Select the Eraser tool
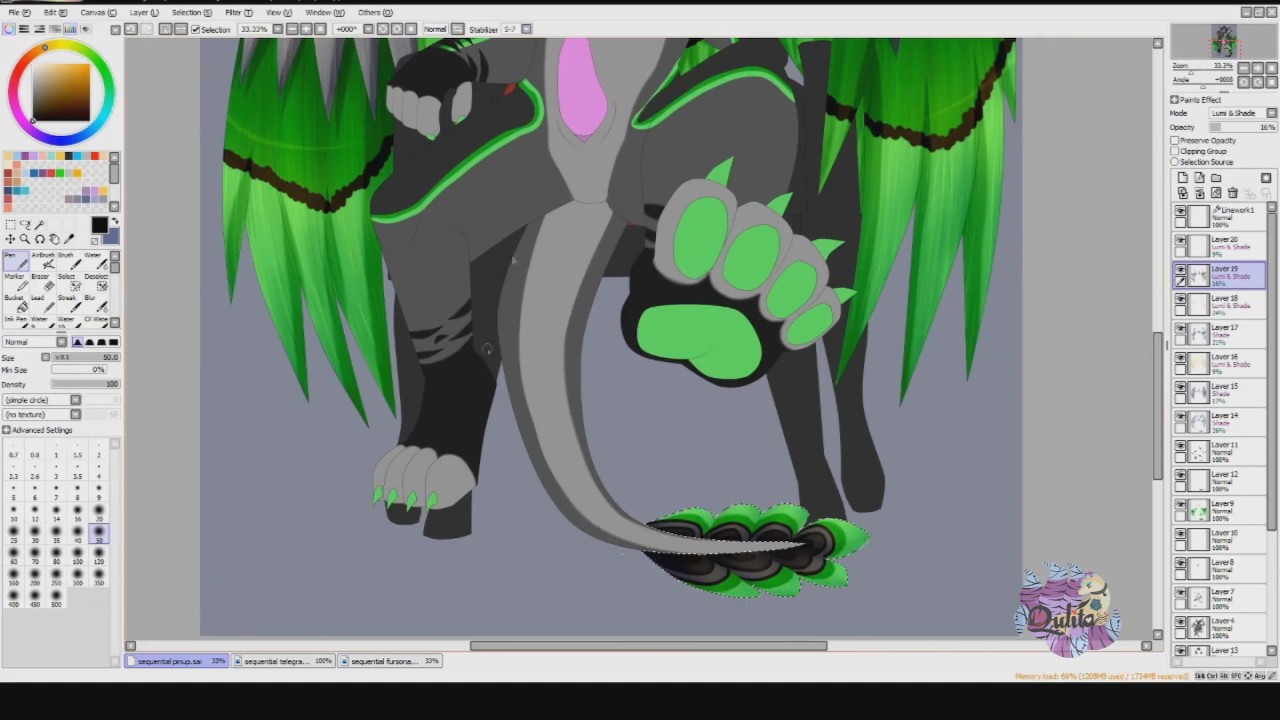Viewport: 1280px width, 720px height. [41, 284]
